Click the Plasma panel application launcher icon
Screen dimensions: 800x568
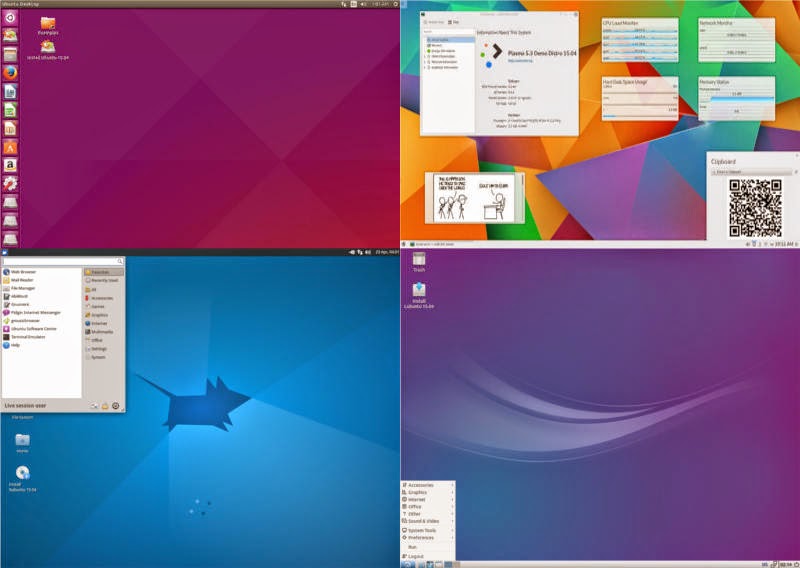404,244
